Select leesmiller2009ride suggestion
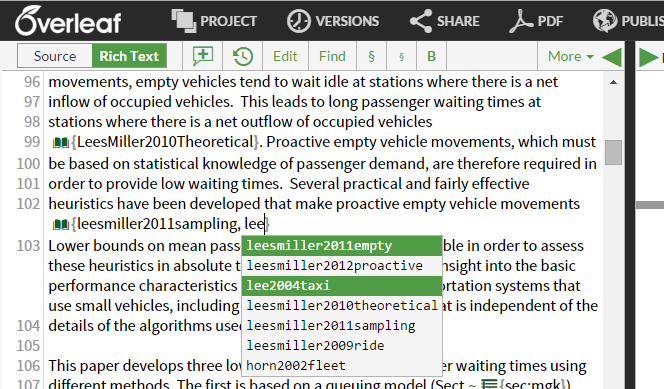 pyautogui.click(x=342, y=345)
